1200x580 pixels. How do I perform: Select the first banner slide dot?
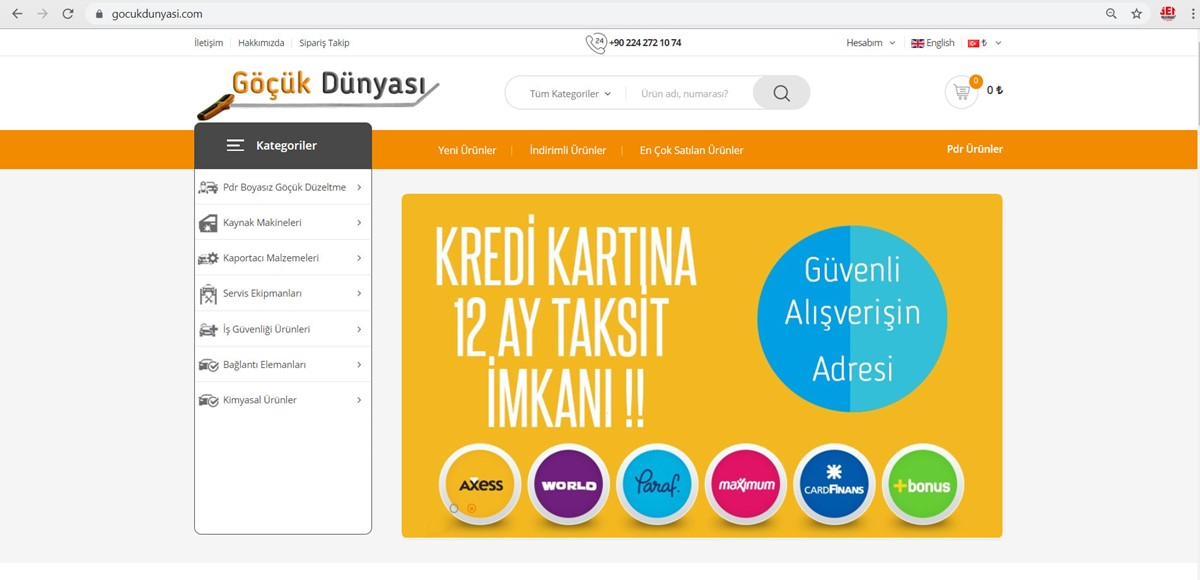click(454, 508)
